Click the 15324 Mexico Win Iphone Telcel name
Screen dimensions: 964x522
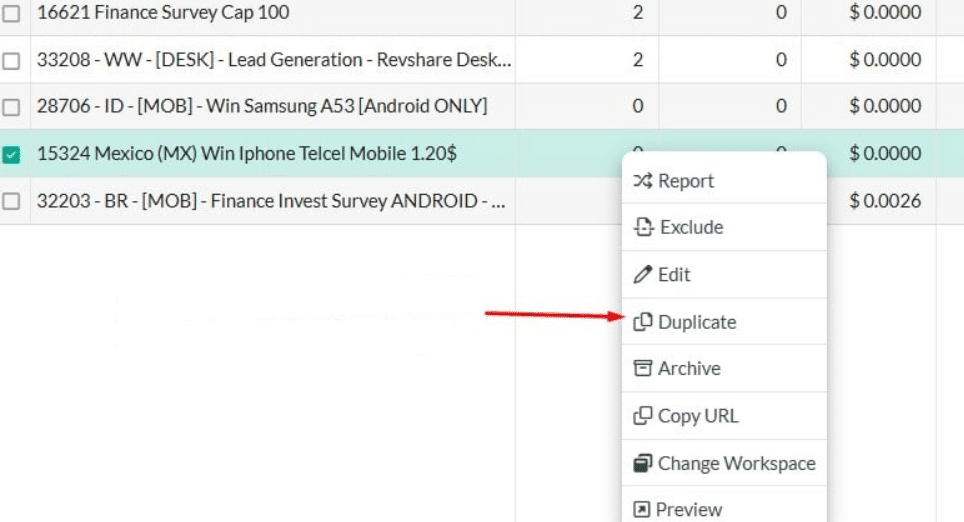[247, 154]
